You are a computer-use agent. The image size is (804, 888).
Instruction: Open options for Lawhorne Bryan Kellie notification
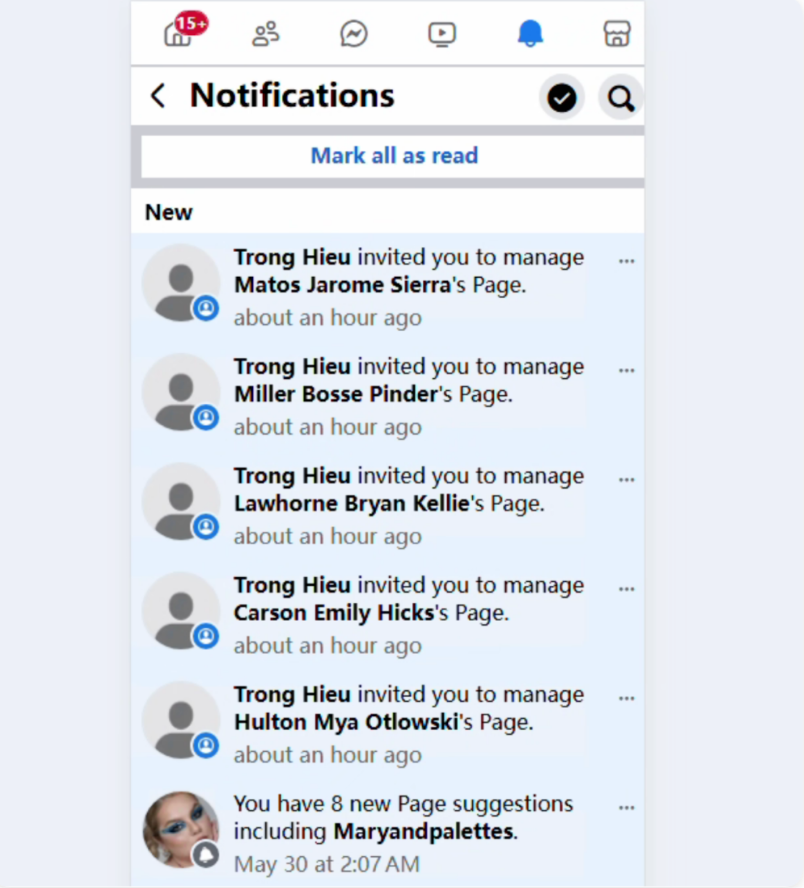[x=627, y=480]
